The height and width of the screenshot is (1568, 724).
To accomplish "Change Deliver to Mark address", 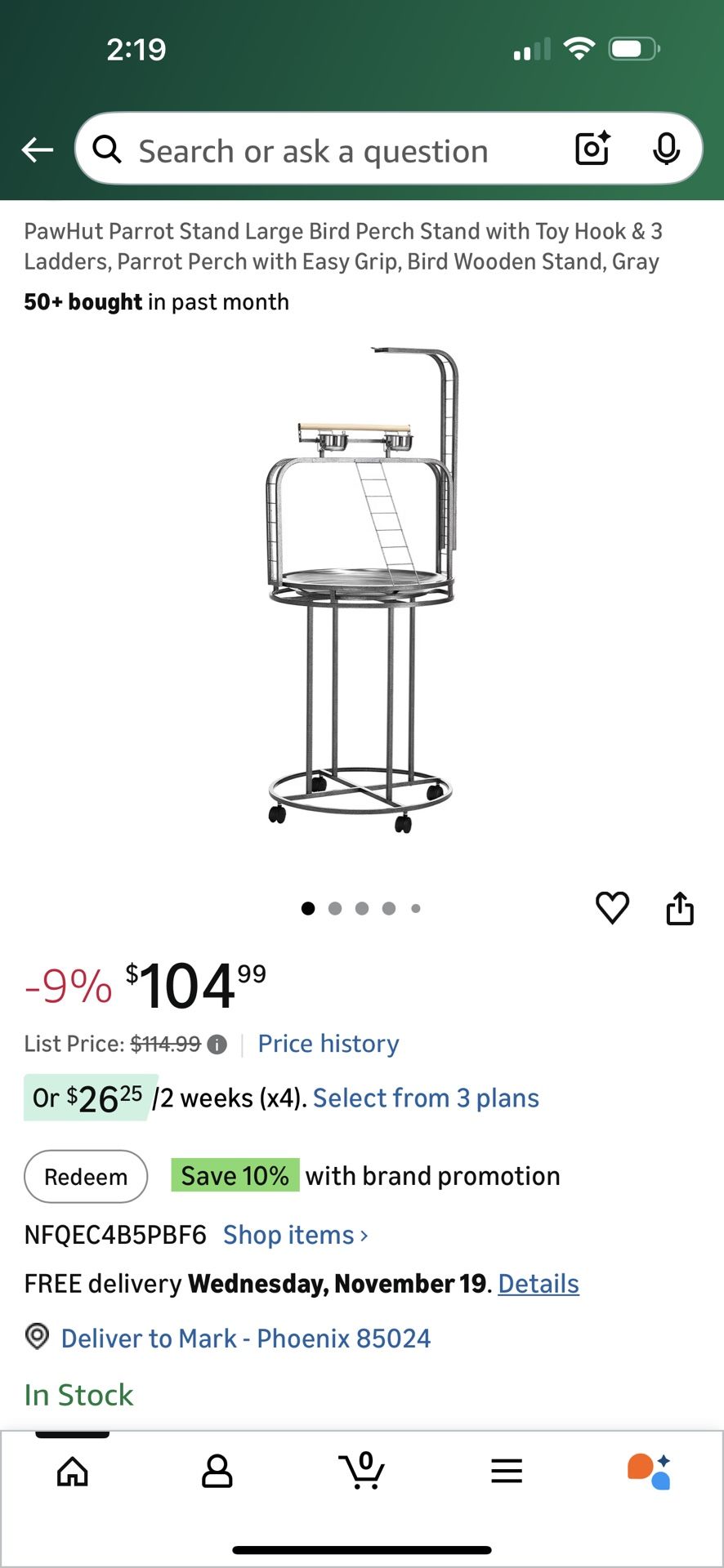I will (245, 1339).
